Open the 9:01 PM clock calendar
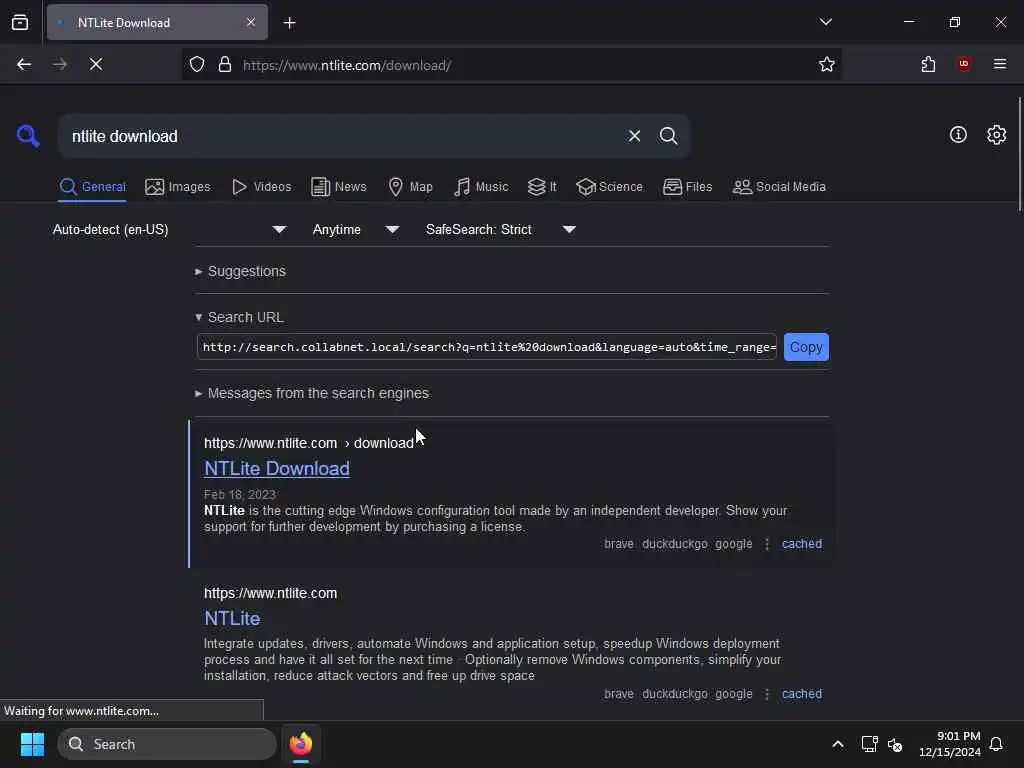 coord(950,744)
